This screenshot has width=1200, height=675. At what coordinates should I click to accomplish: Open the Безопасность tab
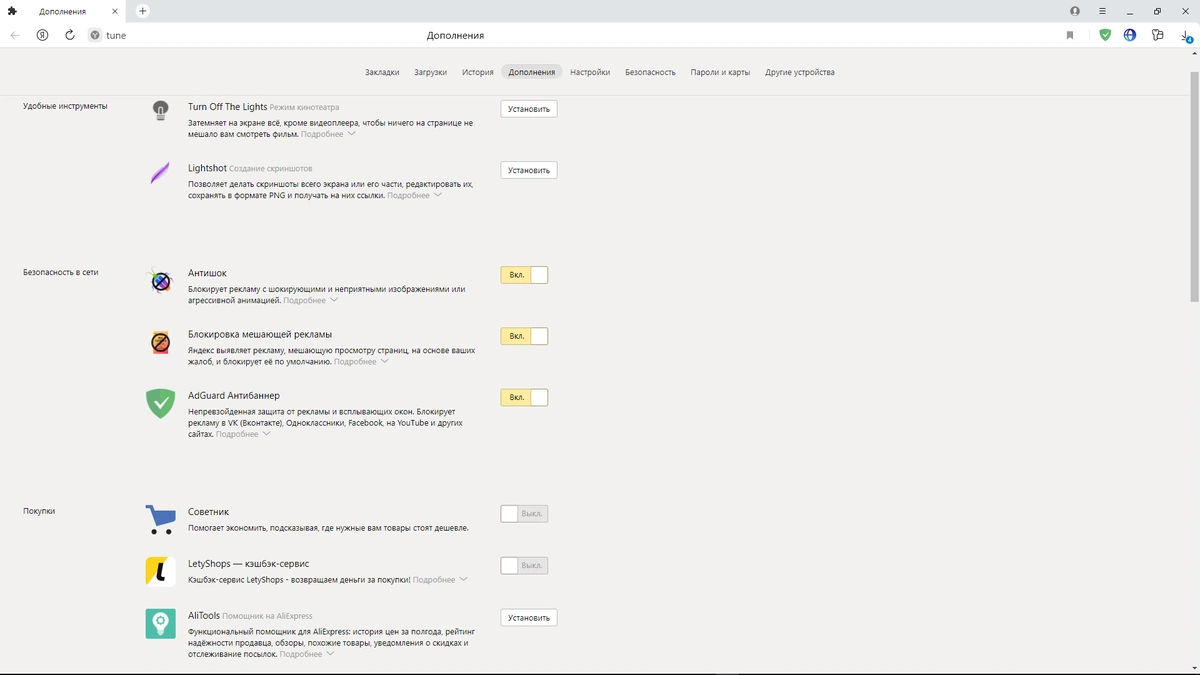pyautogui.click(x=650, y=72)
